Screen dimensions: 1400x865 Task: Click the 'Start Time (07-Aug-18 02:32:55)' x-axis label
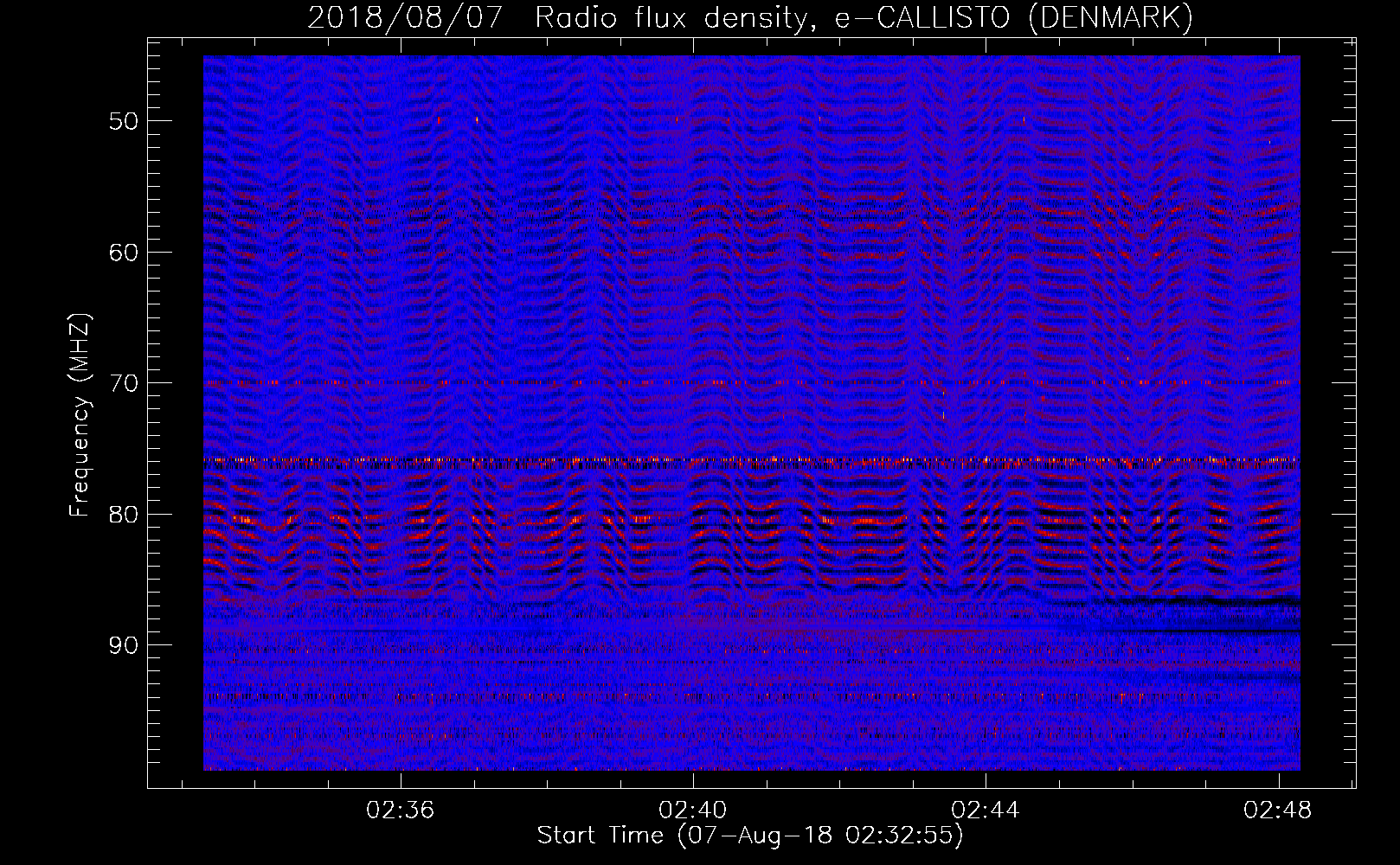[x=750, y=836]
